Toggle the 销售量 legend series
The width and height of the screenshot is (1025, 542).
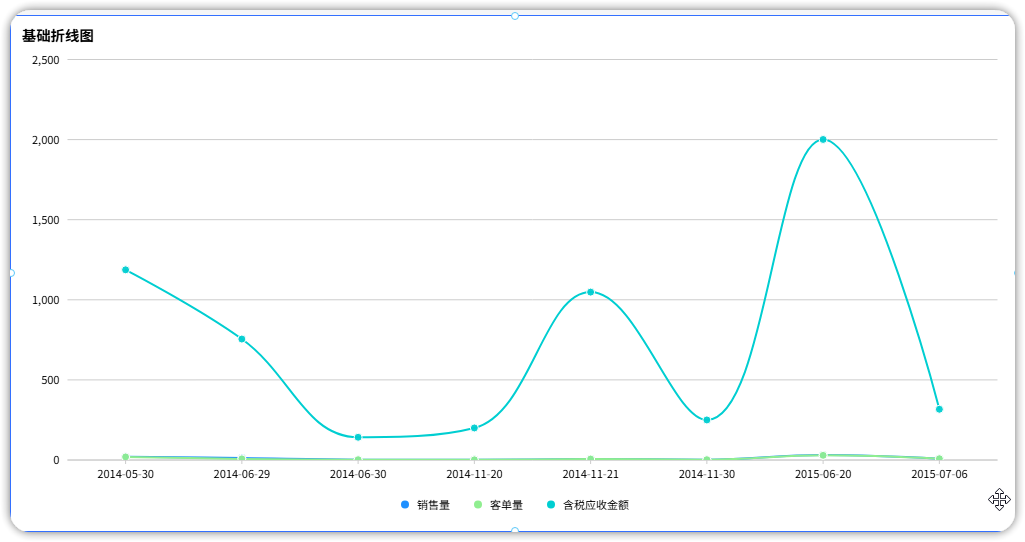click(x=425, y=505)
